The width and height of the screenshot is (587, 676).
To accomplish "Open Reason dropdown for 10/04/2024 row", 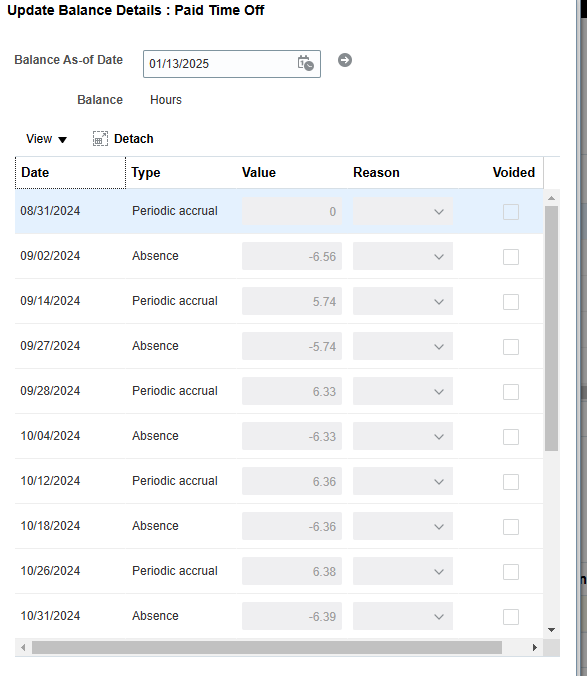I will [403, 436].
